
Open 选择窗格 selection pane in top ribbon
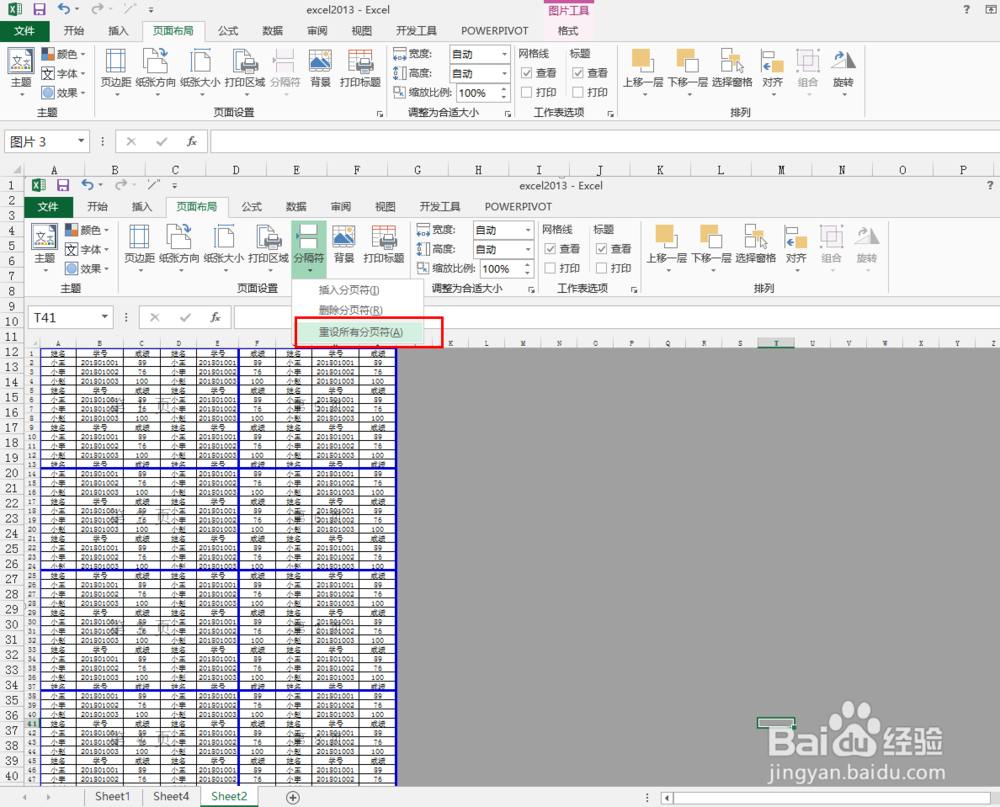[x=732, y=69]
